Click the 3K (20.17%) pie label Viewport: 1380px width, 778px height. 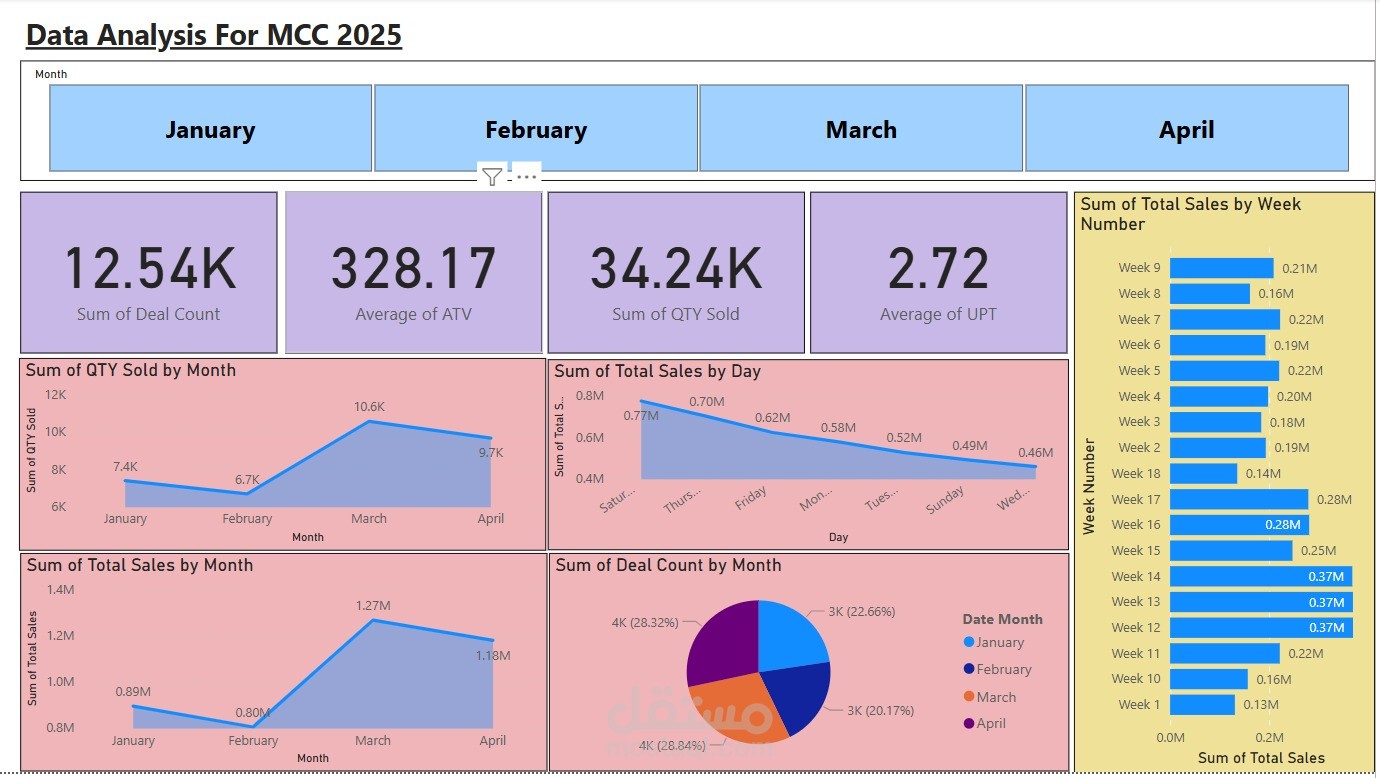coord(881,710)
